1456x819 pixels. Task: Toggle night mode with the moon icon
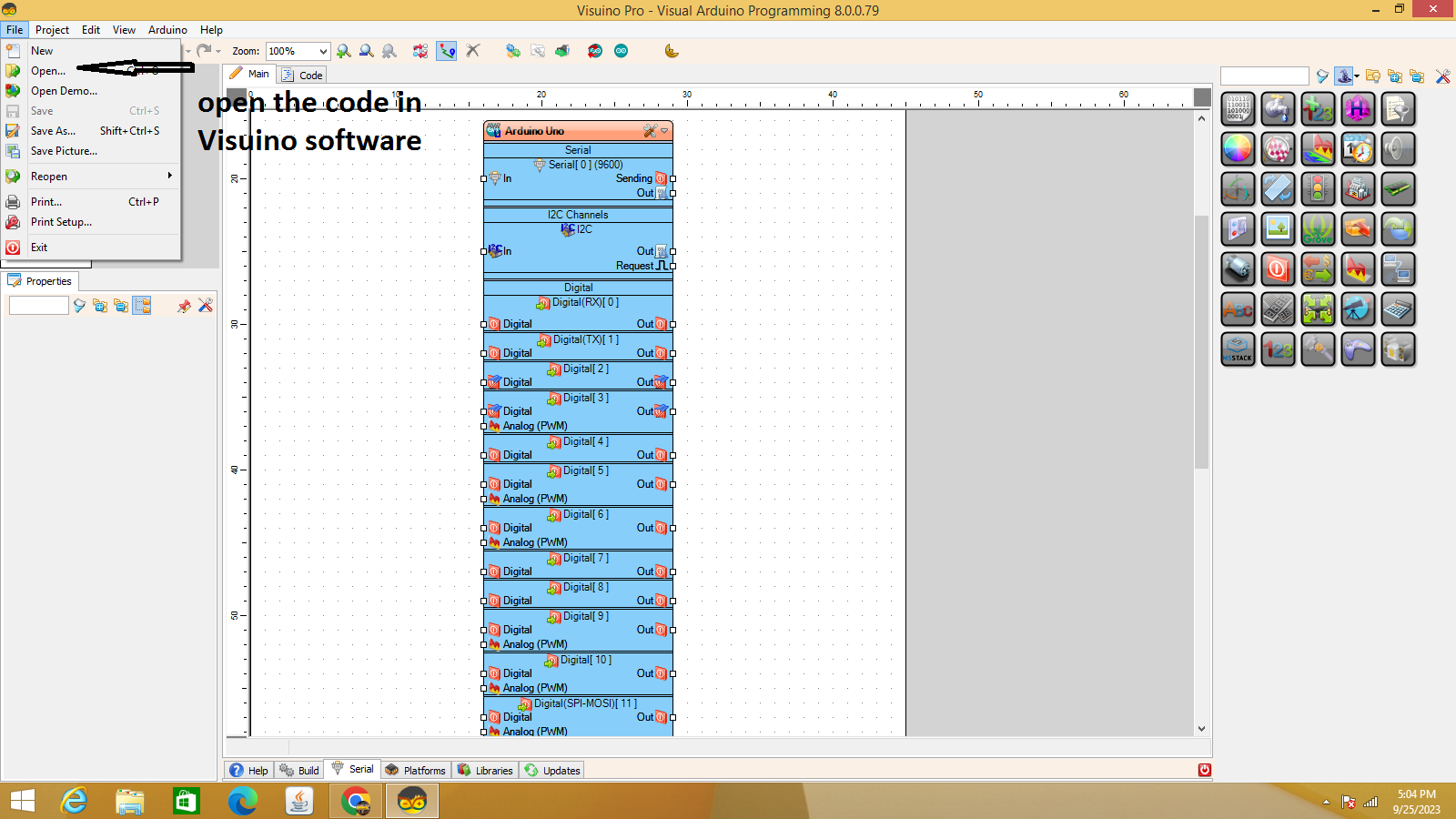671,50
